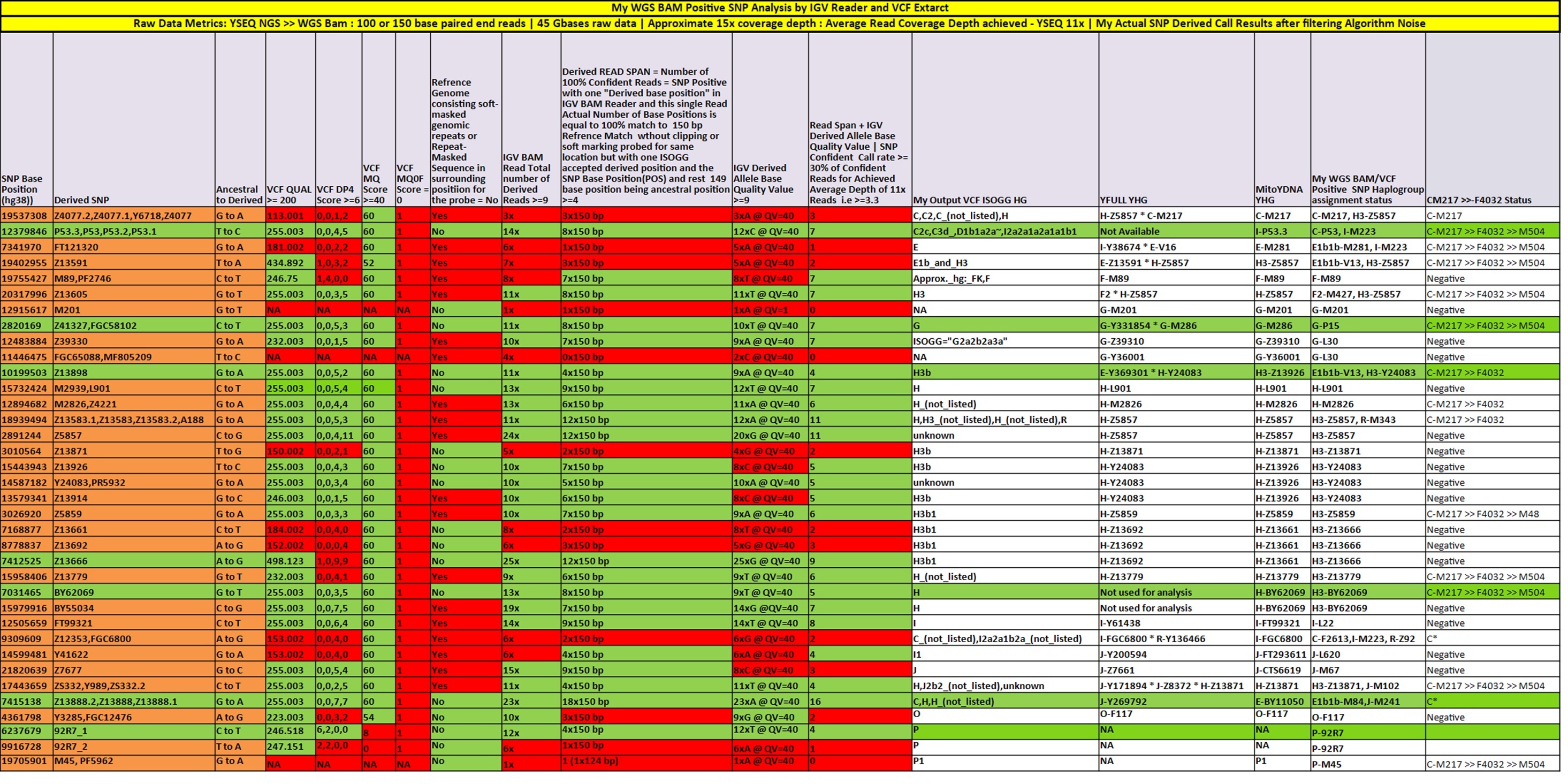Select the 'BY55034' derived SNP cell
The image size is (1568, 784).
tap(134, 608)
